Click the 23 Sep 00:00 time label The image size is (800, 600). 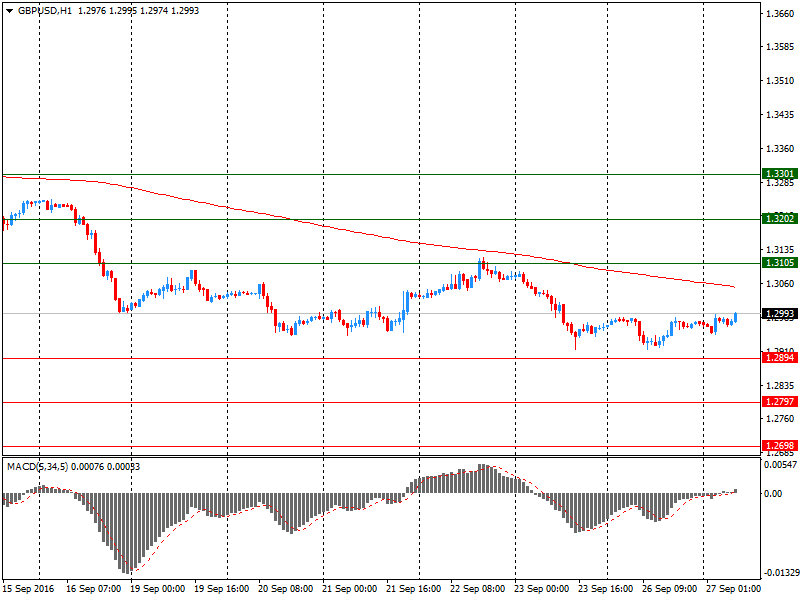[541, 589]
